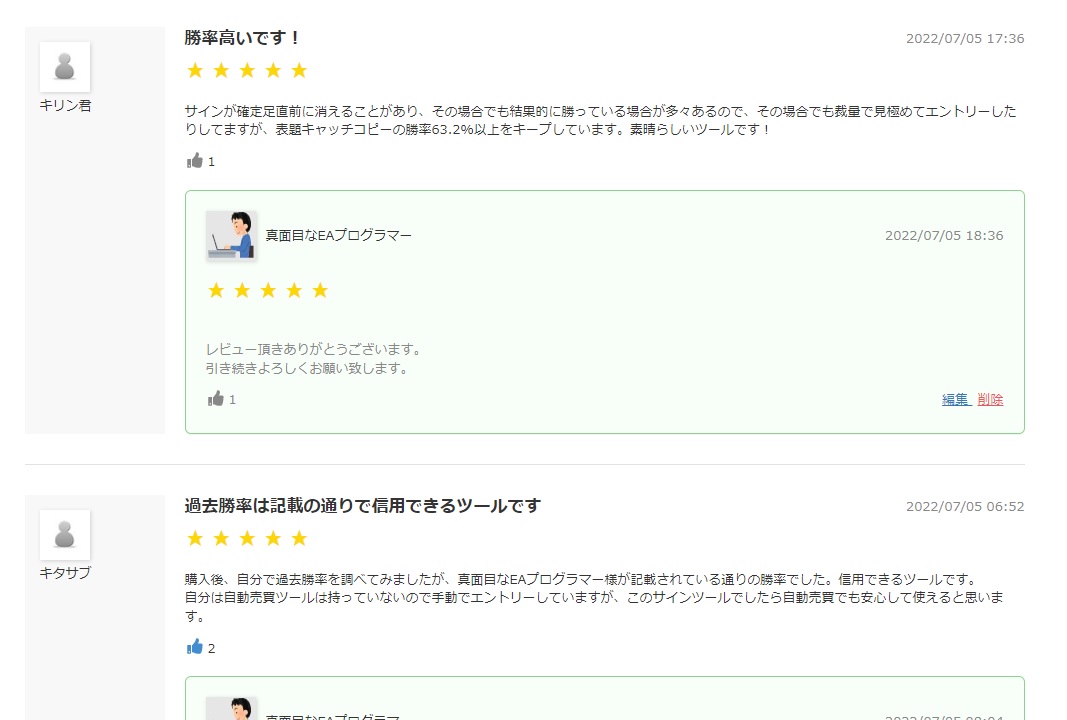
Task: Click the 2022/07/05 06:52 timestamp
Action: coord(964,507)
